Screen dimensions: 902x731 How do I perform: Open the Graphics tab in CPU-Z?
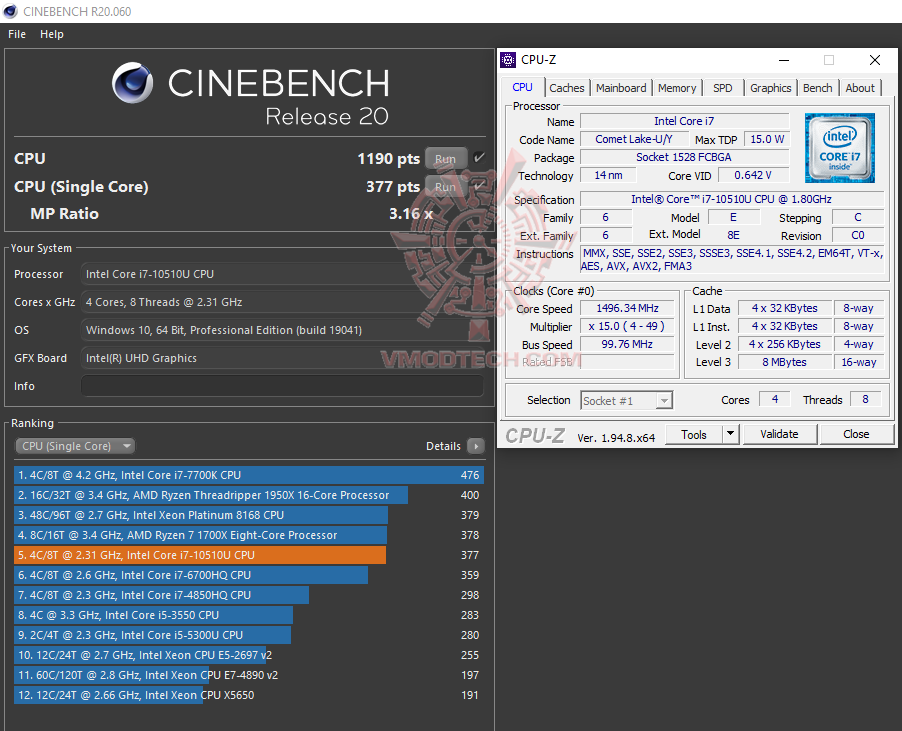770,88
